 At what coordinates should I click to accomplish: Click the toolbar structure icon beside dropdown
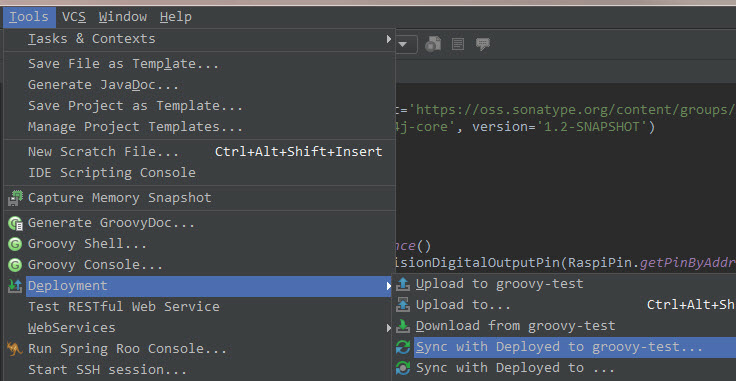tap(433, 45)
